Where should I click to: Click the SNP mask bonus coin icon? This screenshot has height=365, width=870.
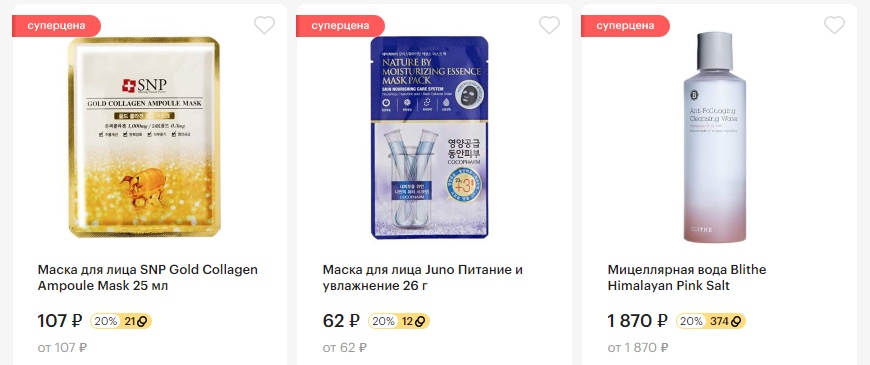(143, 321)
